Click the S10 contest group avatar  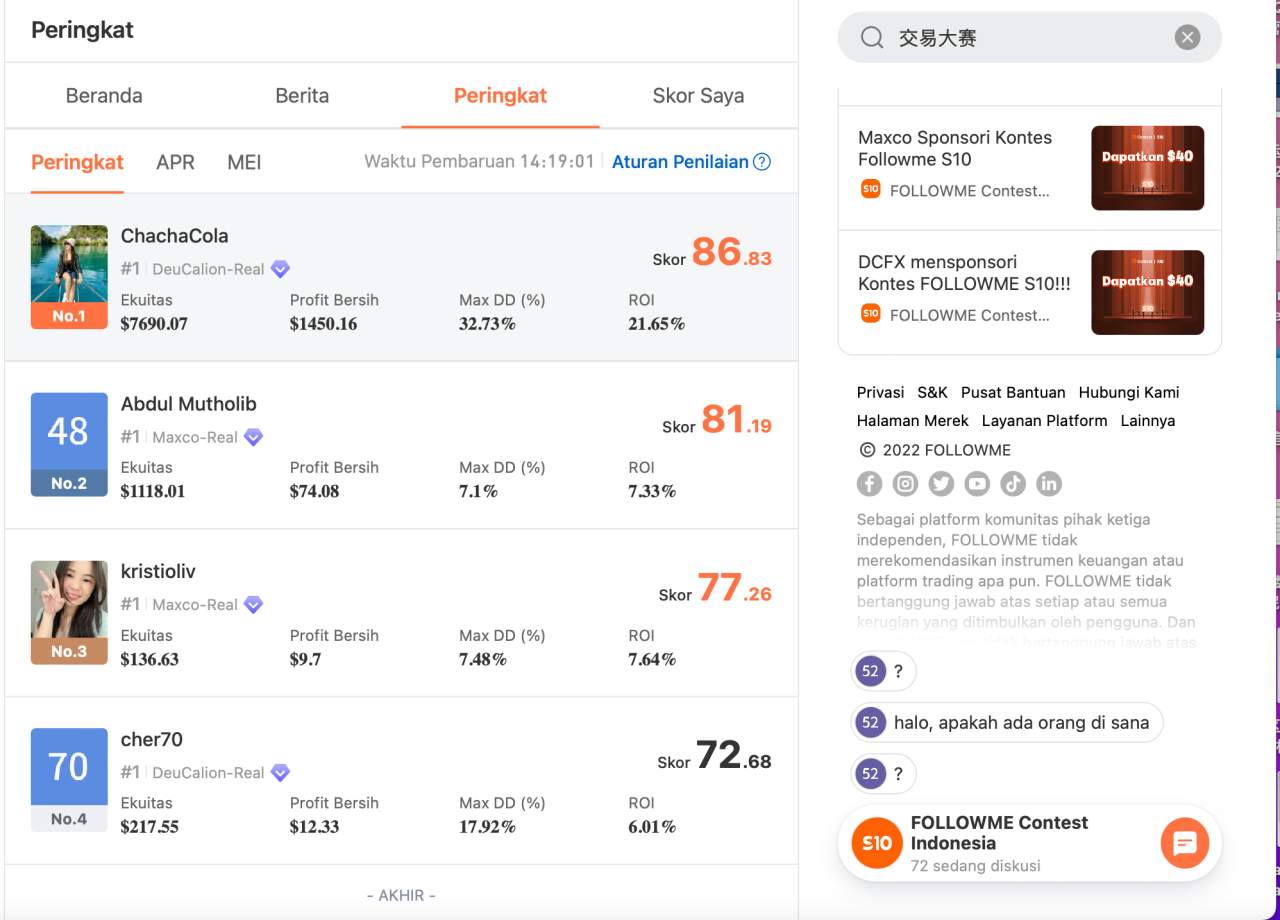pyautogui.click(x=877, y=843)
